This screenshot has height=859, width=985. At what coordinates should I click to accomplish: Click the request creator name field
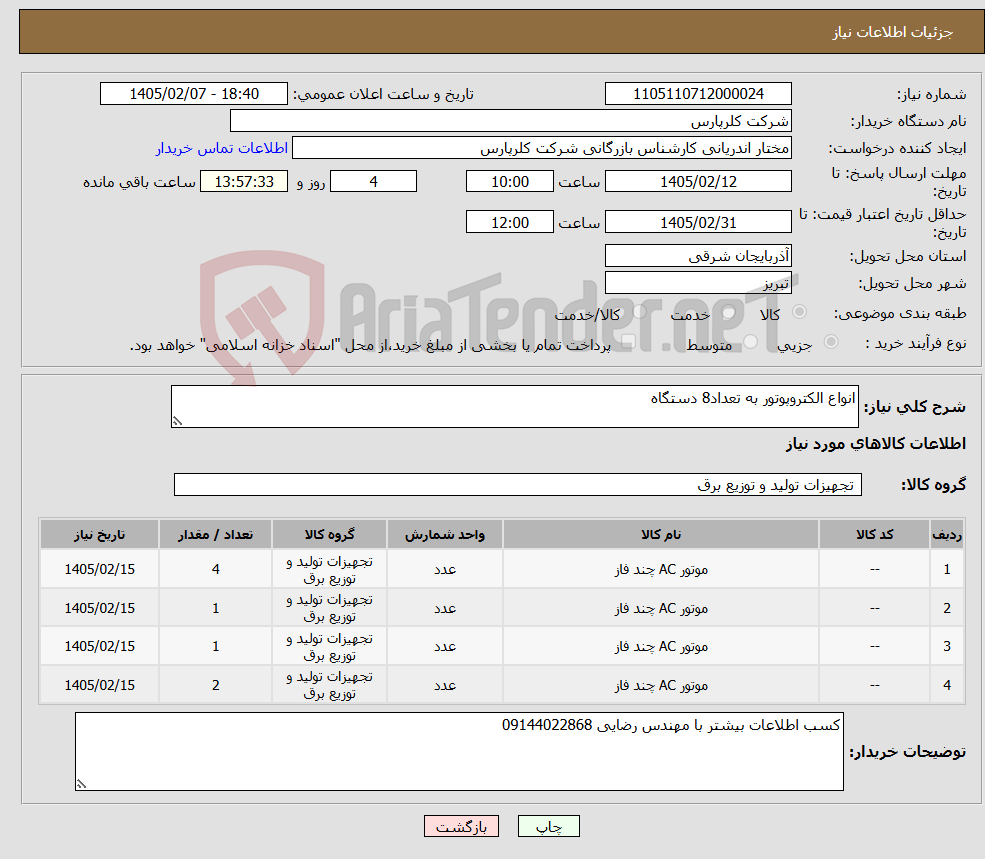click(x=541, y=148)
